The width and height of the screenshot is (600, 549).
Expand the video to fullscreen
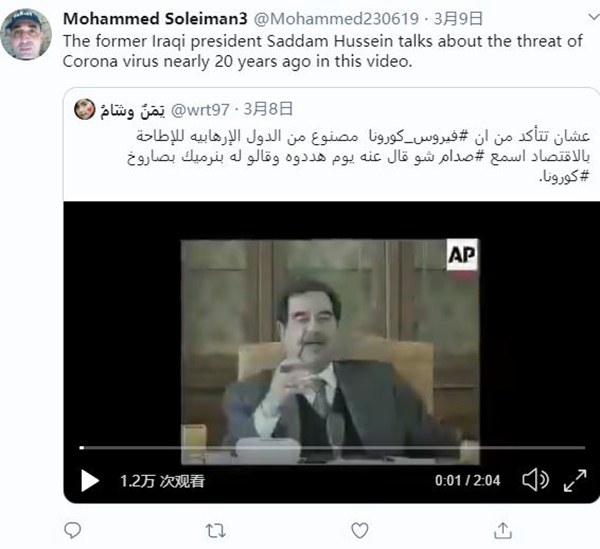point(575,481)
